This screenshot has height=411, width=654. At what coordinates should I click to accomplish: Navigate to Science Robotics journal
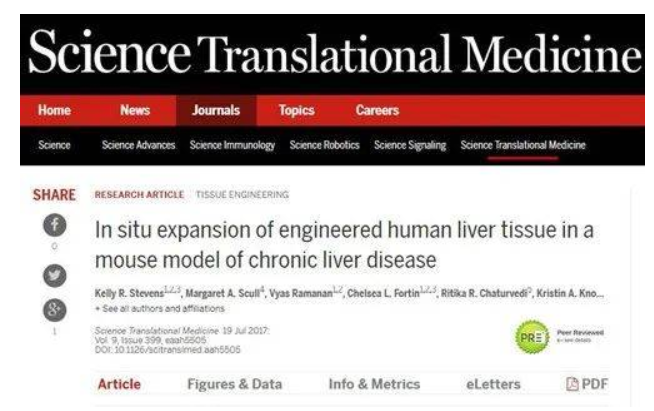324,145
